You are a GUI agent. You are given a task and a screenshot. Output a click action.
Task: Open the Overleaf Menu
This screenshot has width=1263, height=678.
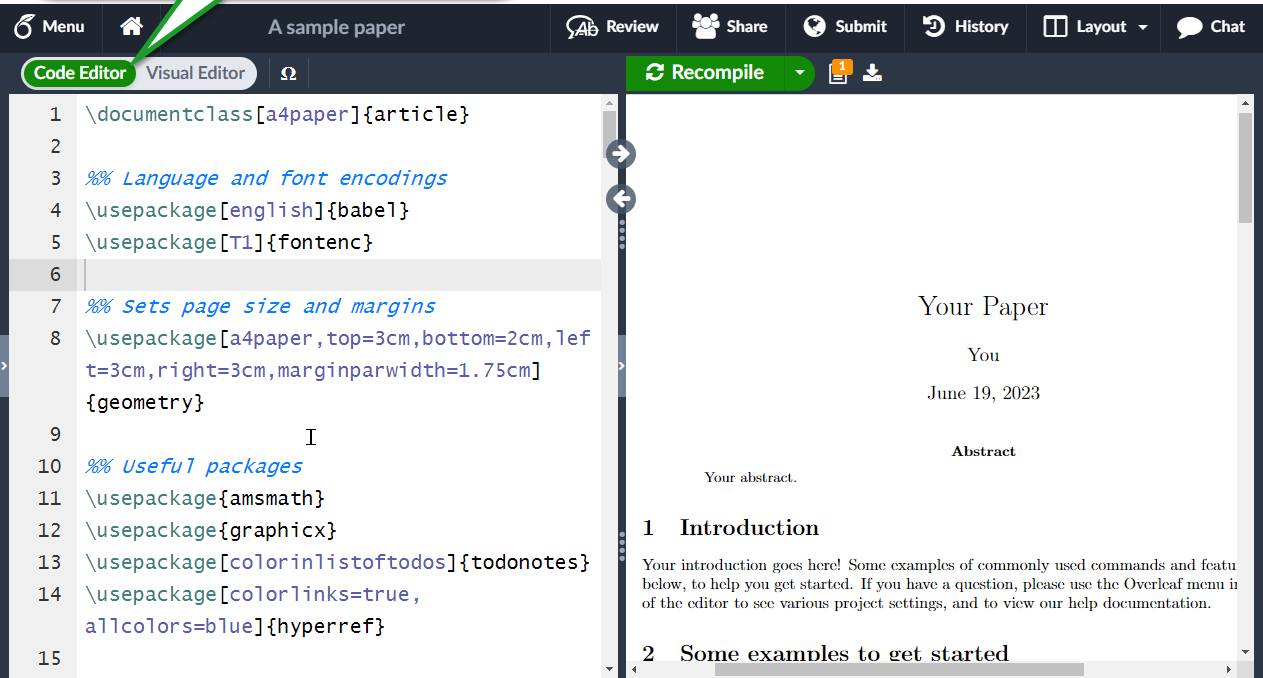point(49,27)
